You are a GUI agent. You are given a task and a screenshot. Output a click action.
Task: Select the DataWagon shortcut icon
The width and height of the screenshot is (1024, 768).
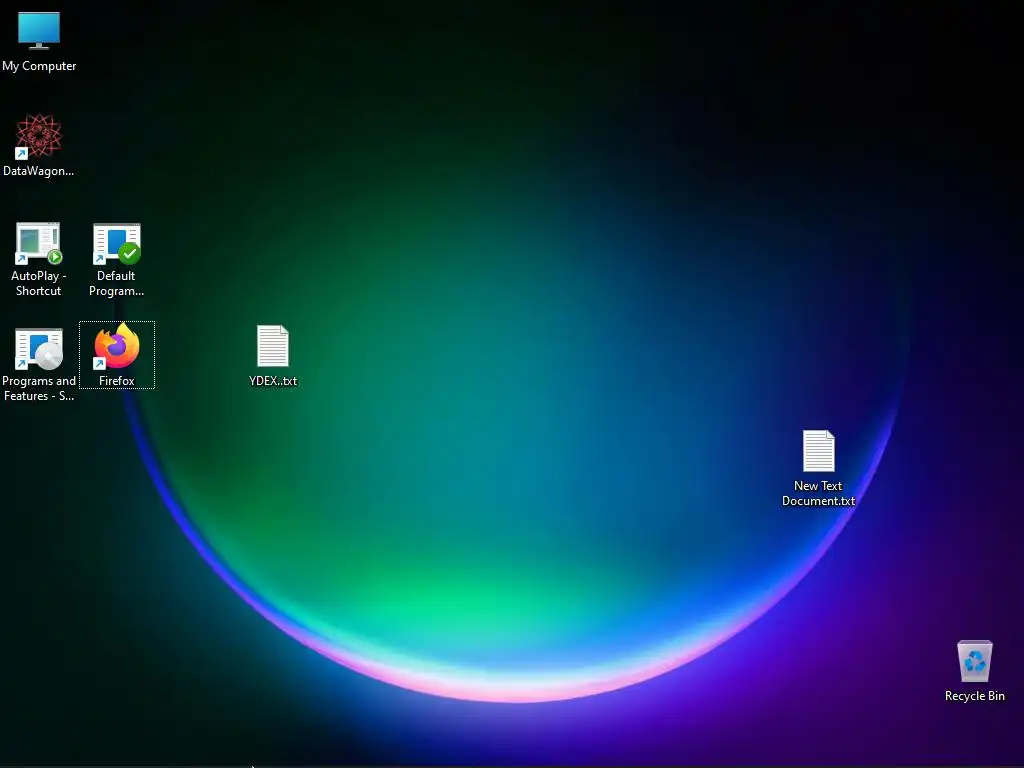coord(39,136)
